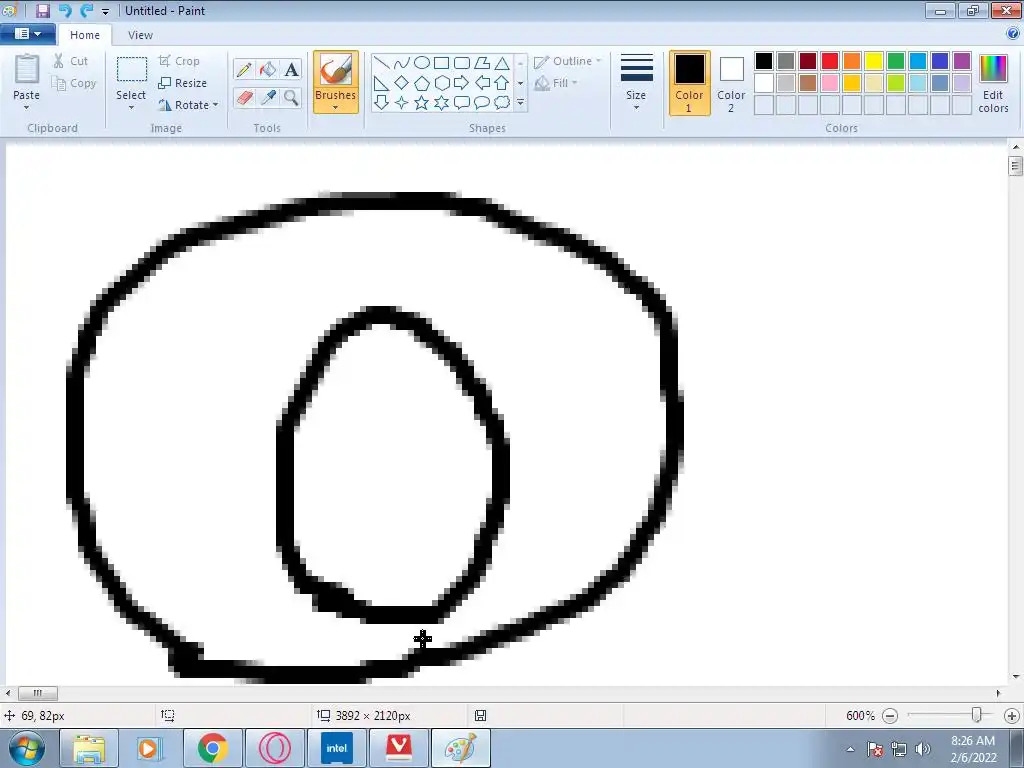Open Opera browser from the taskbar
This screenshot has height=768, width=1024.
coord(275,748)
